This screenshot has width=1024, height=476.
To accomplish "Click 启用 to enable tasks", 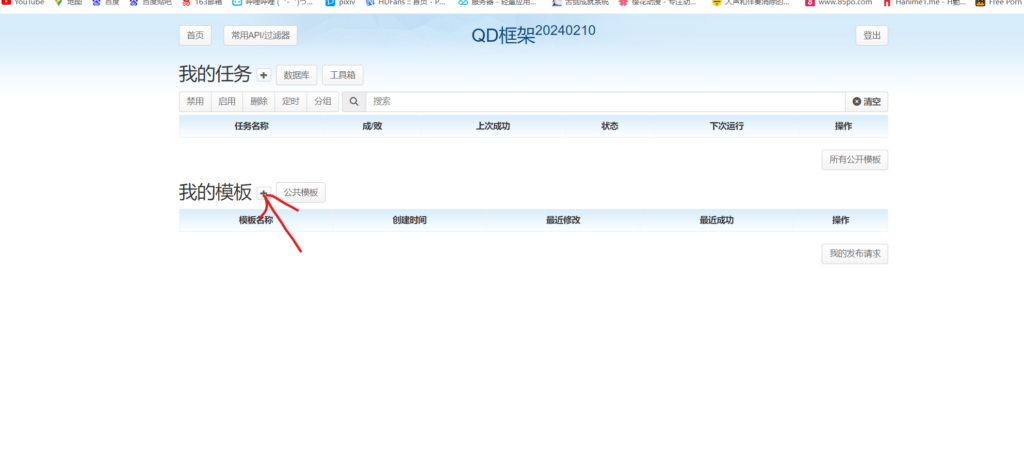I will click(227, 102).
